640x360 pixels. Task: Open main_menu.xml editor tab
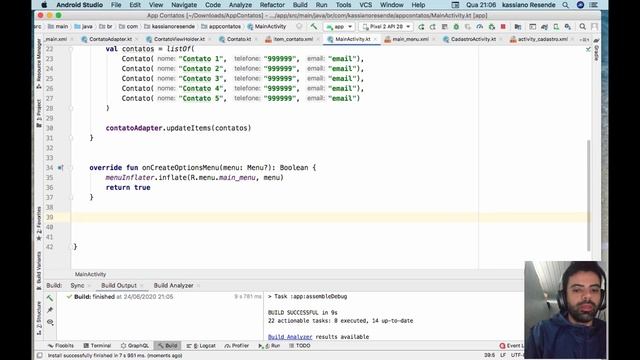point(410,39)
